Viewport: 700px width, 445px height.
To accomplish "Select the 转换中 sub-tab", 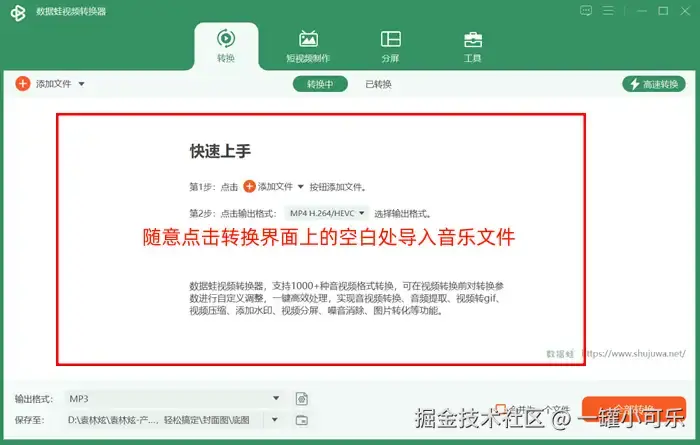I will point(320,84).
